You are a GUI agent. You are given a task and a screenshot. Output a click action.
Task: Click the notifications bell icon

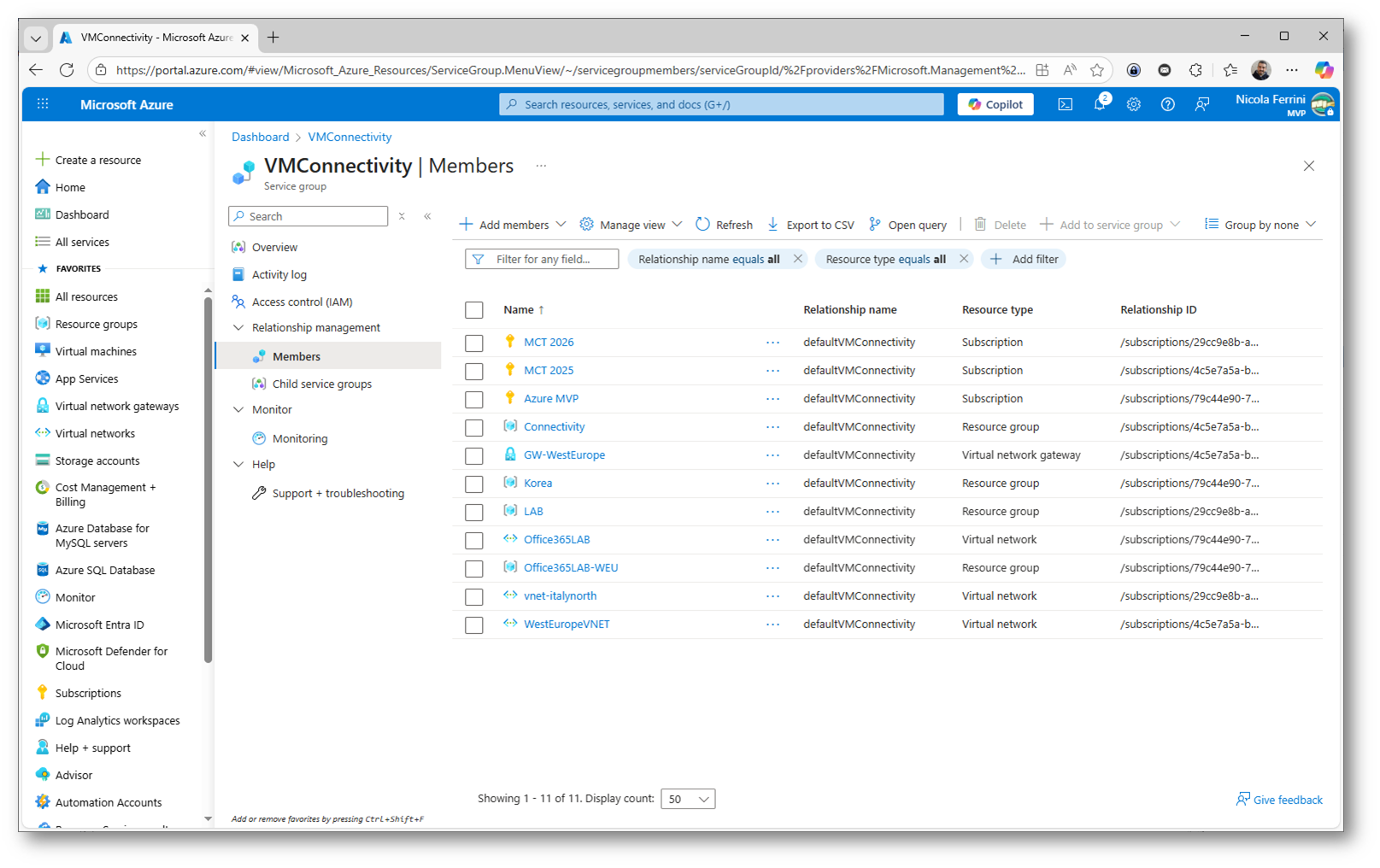click(1100, 104)
